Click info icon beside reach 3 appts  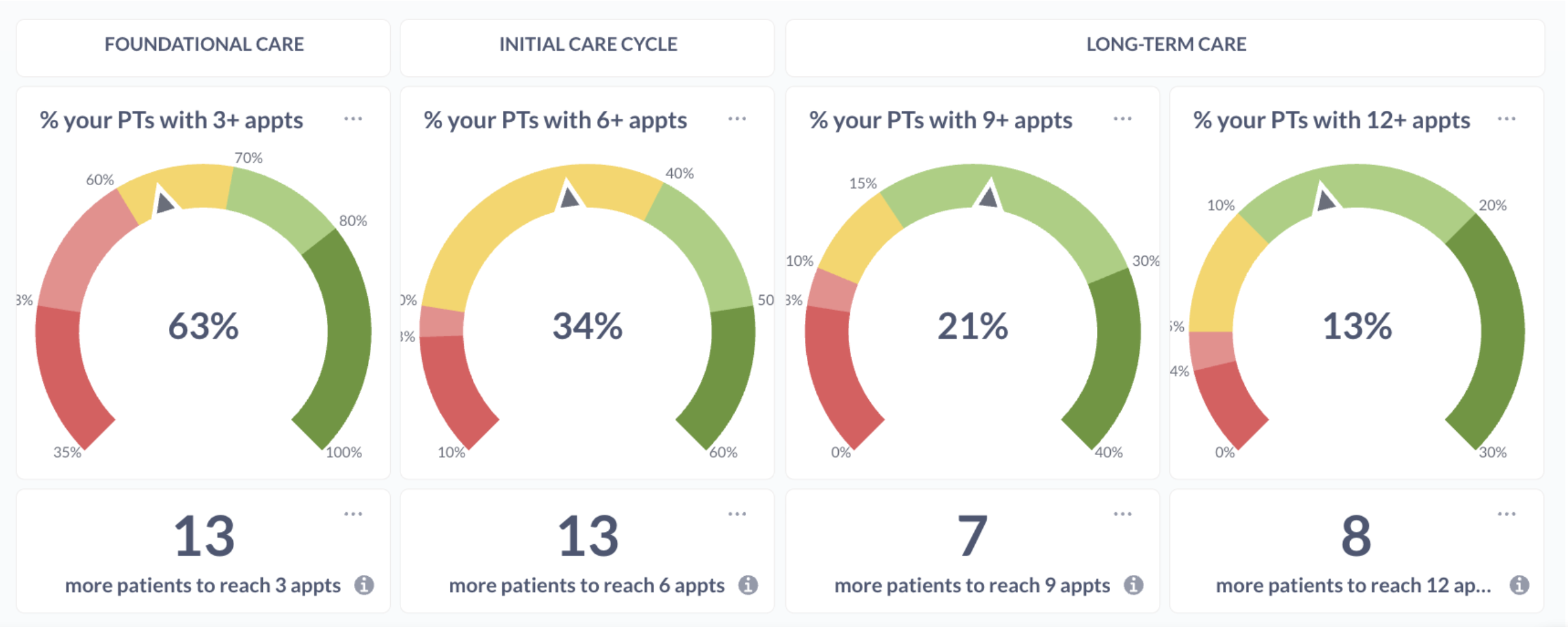[x=365, y=585]
